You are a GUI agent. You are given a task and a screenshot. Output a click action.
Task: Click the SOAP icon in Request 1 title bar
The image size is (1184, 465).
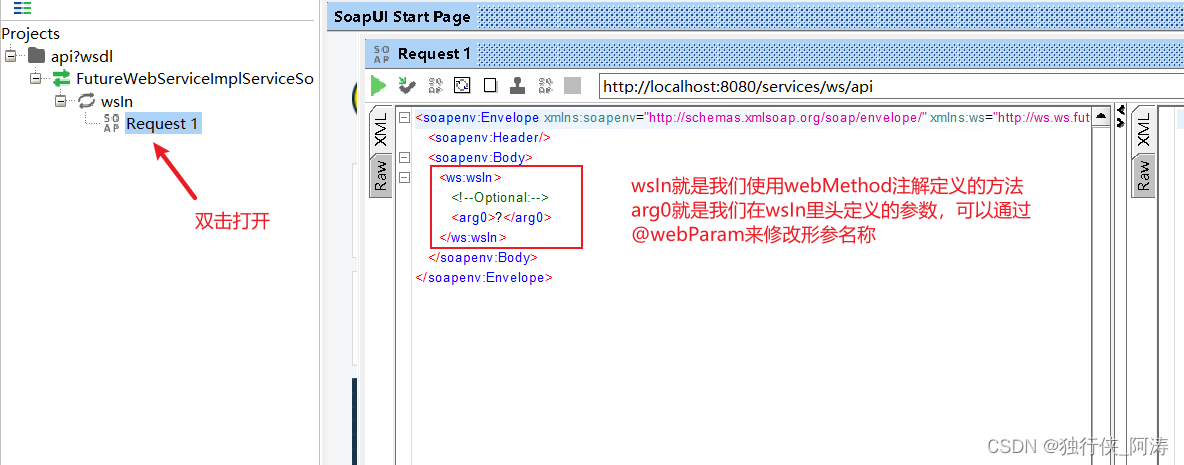(382, 54)
